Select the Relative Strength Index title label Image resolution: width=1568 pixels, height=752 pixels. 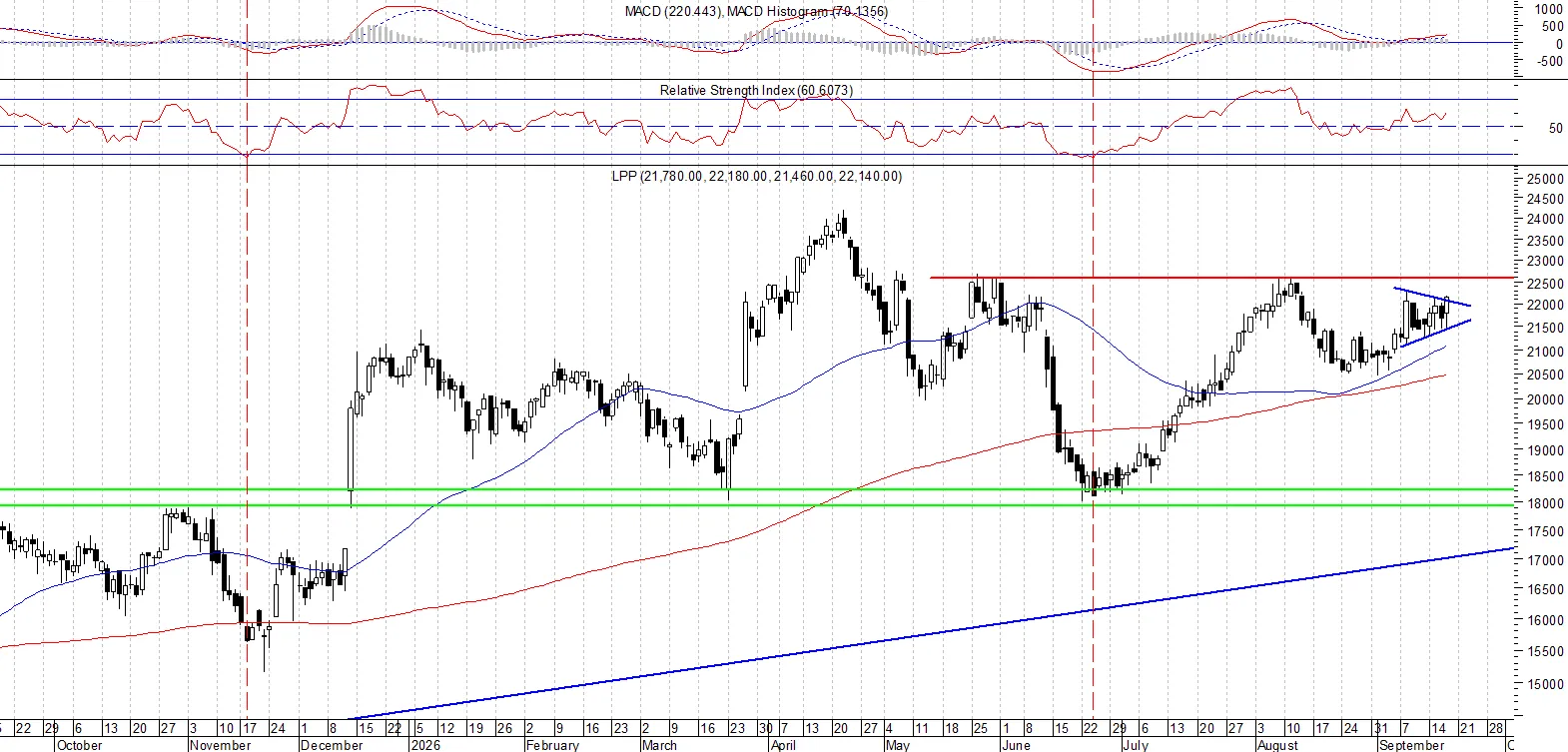pyautogui.click(x=756, y=90)
